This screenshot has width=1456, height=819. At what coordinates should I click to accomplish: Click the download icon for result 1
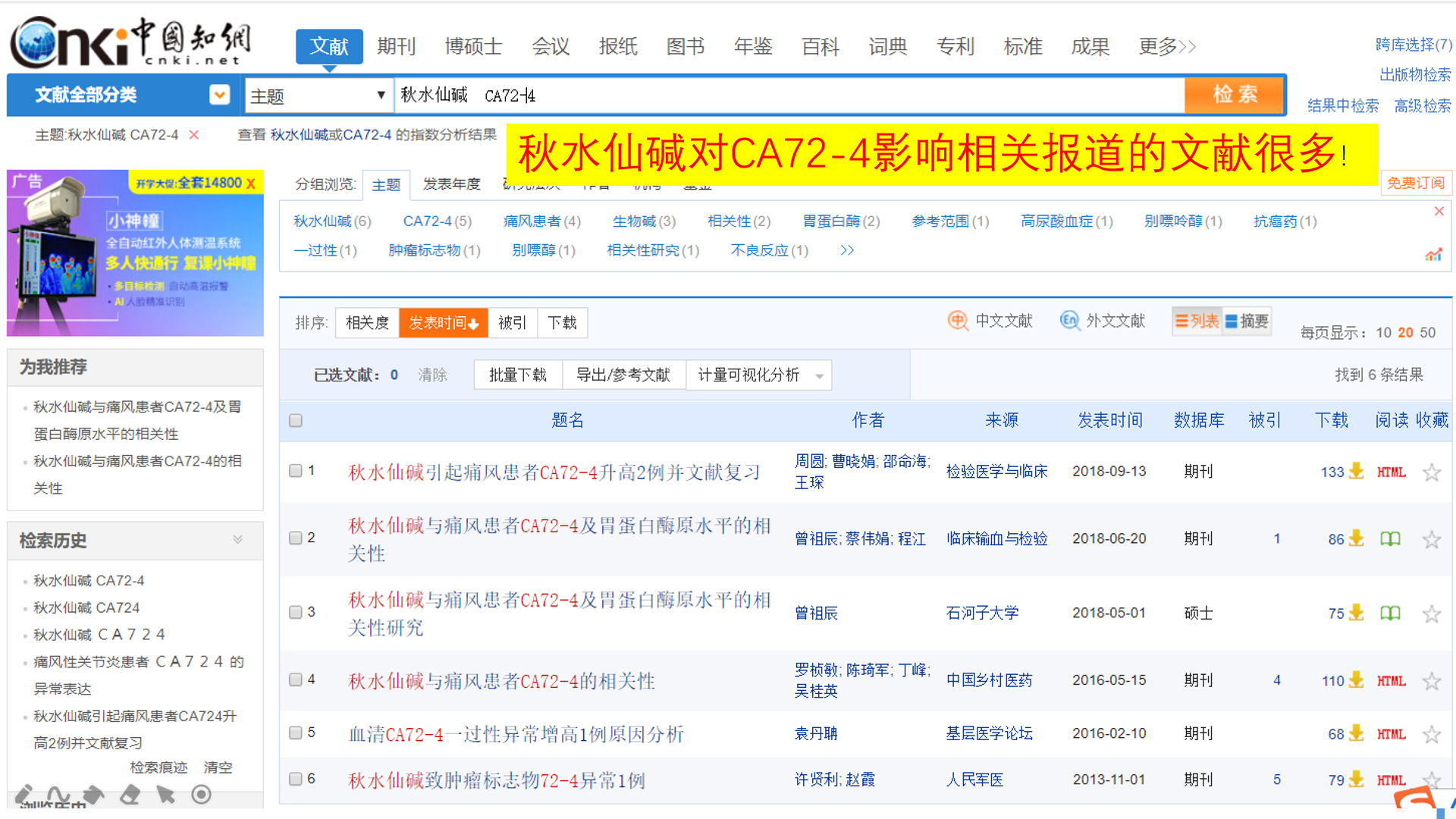1357,472
